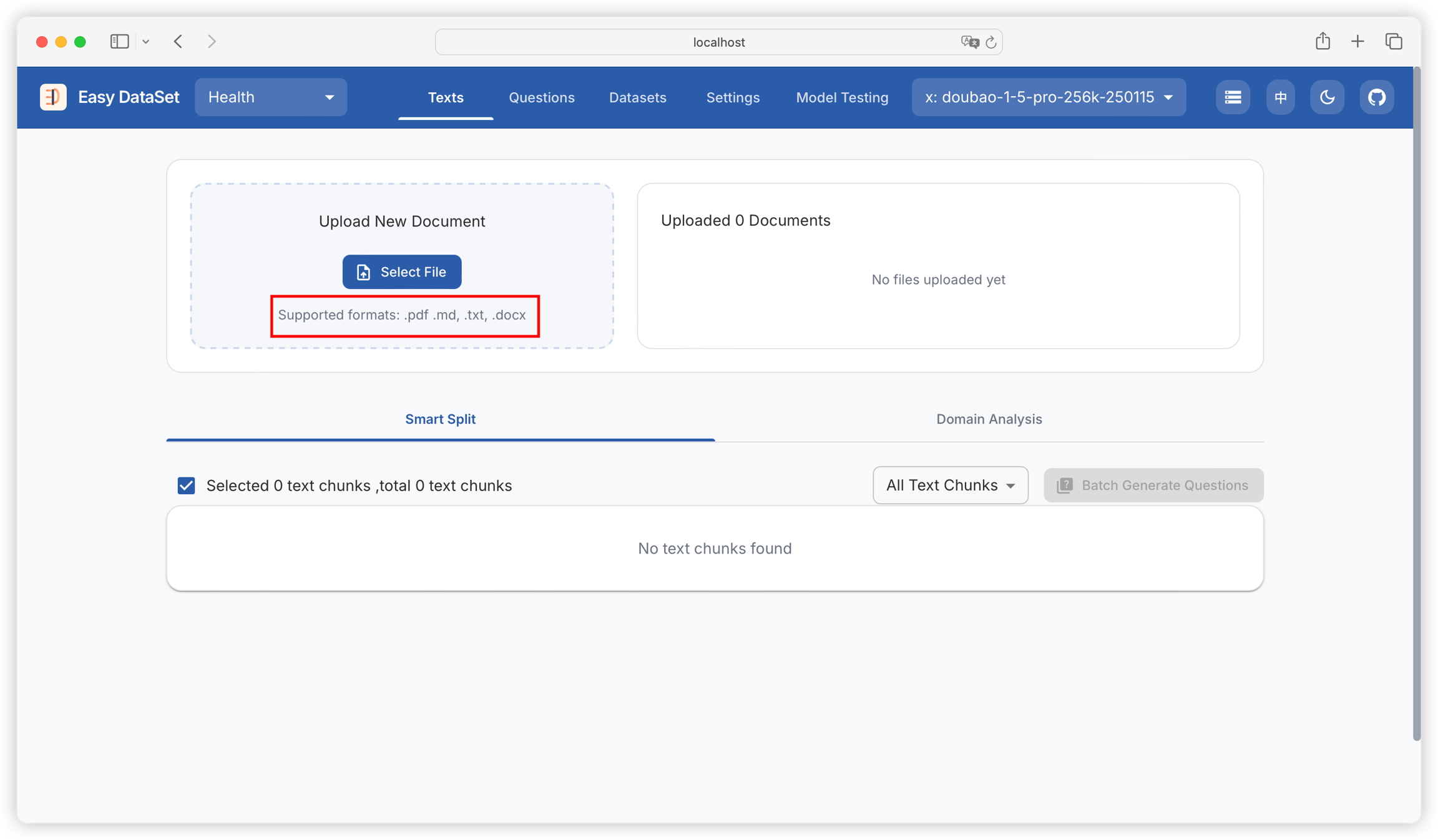Image resolution: width=1438 pixels, height=840 pixels.
Task: Go to Model Testing page
Action: pyautogui.click(x=842, y=97)
